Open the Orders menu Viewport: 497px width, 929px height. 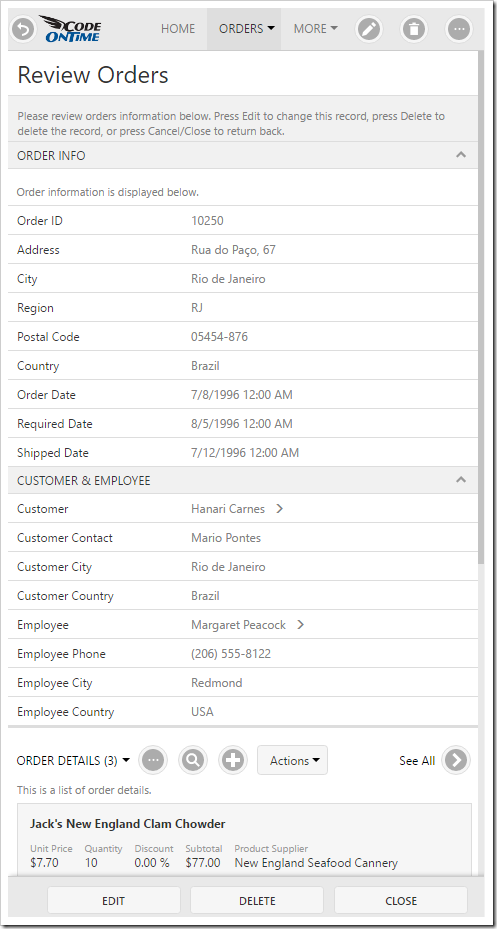pos(244,28)
